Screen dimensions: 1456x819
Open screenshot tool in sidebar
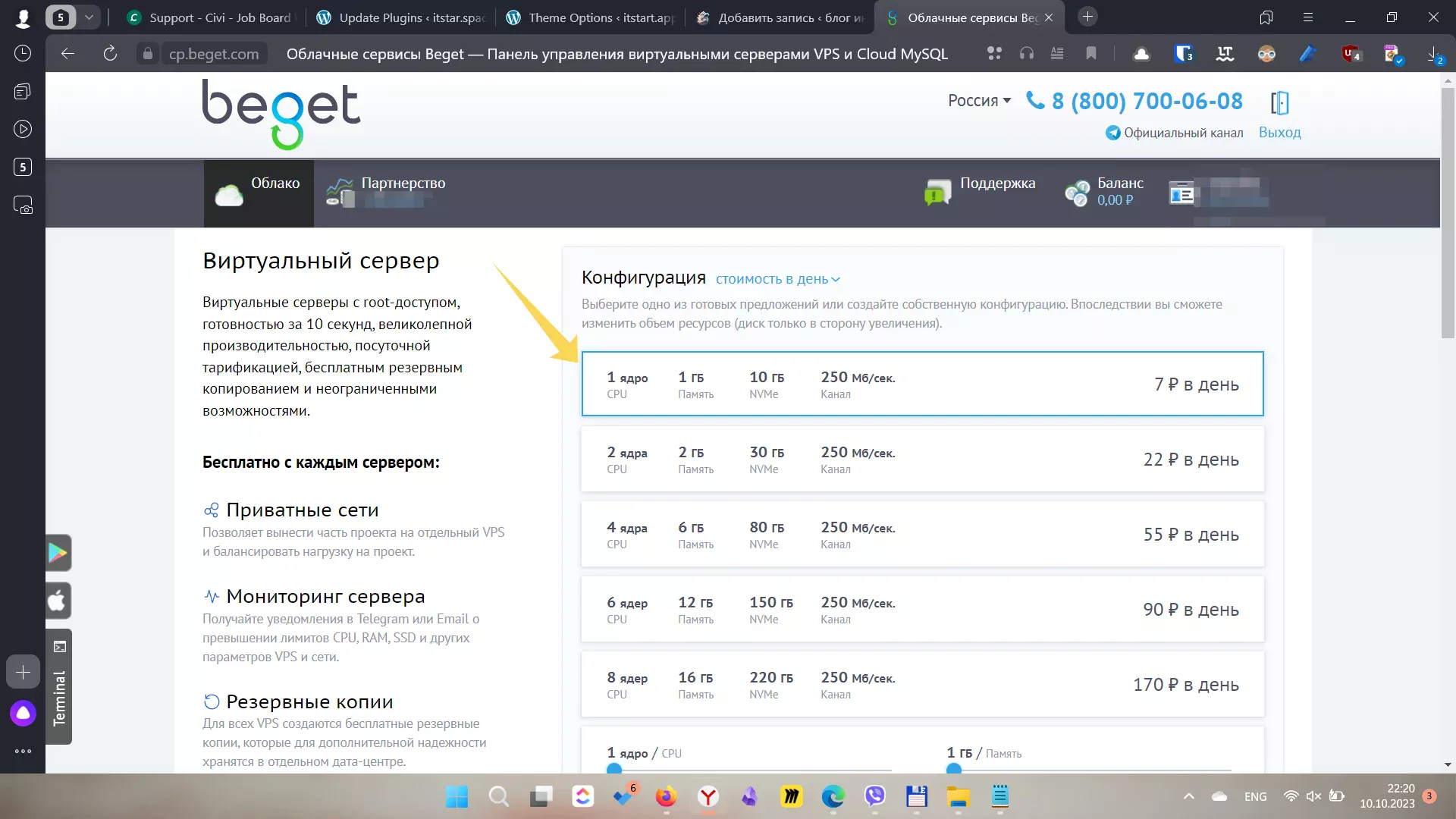tap(23, 205)
